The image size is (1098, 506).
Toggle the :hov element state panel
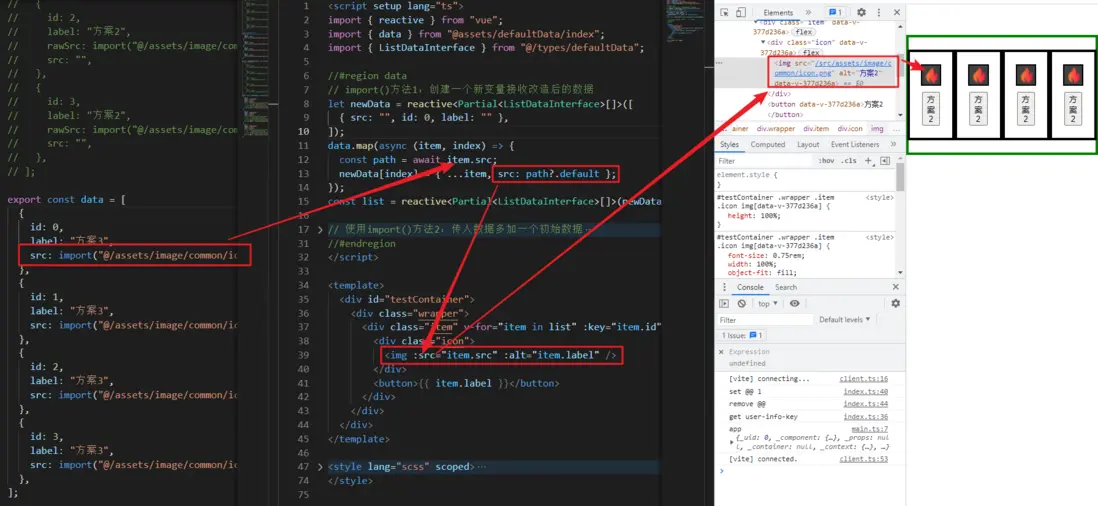coord(826,161)
